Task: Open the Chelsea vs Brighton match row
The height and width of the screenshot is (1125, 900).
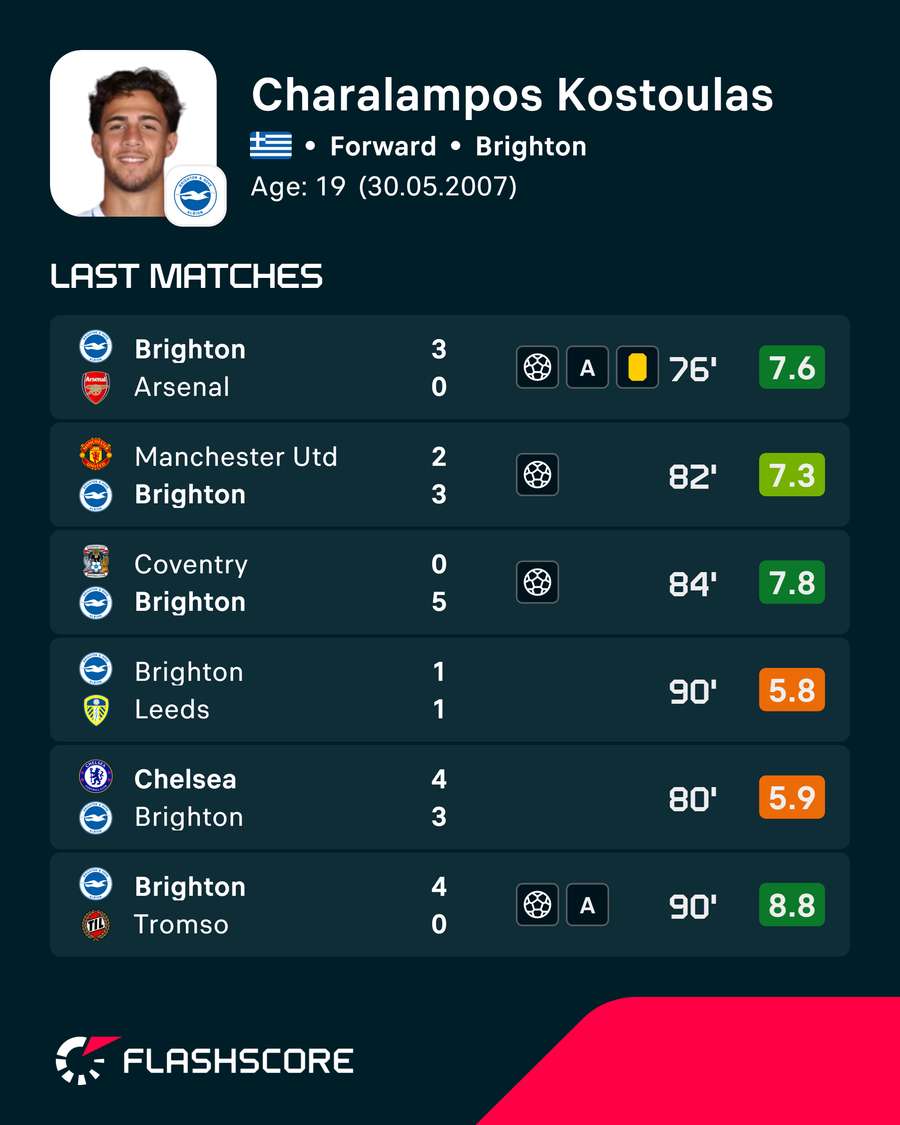Action: (450, 797)
